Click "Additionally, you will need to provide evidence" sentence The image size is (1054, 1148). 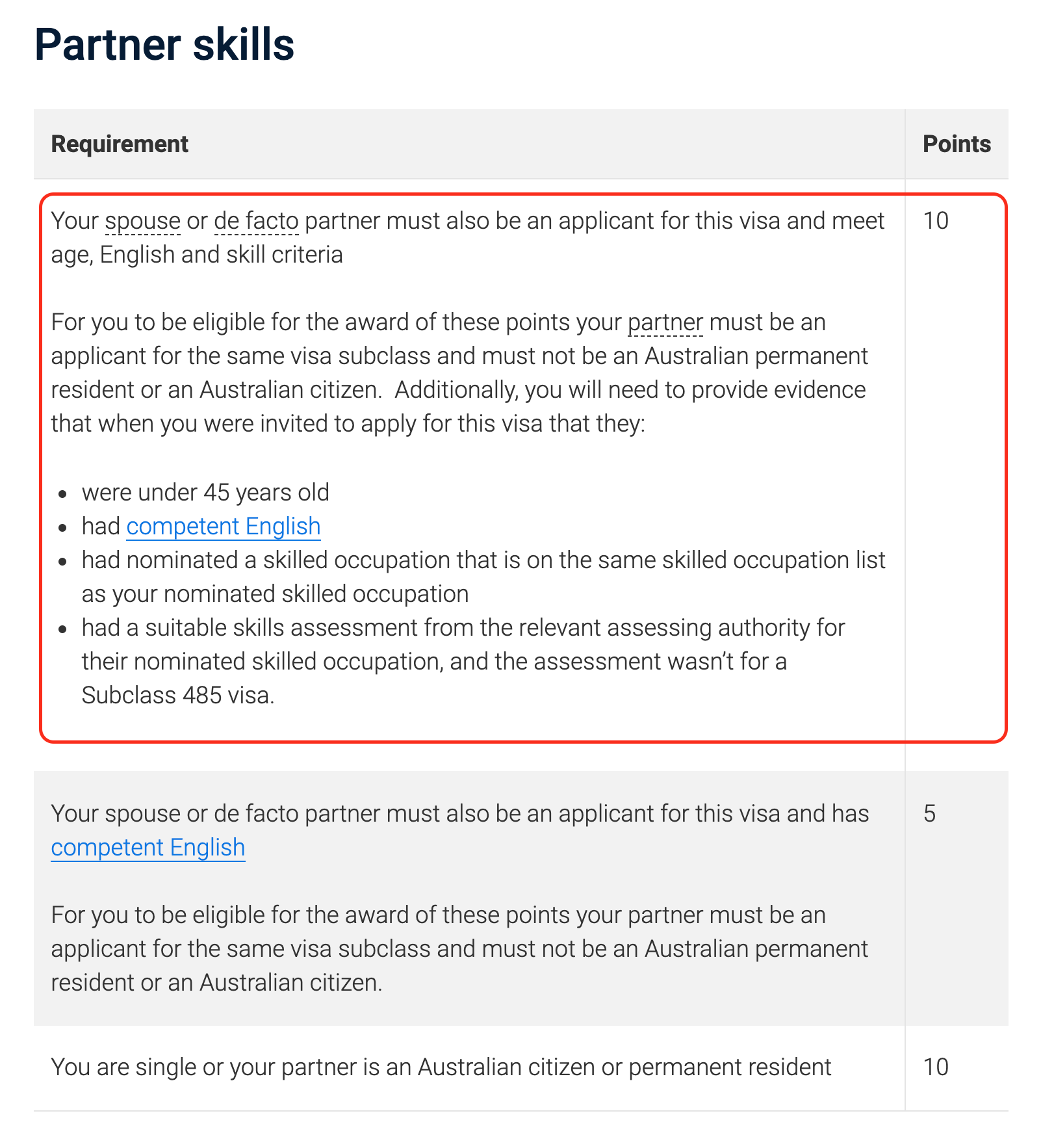click(x=630, y=390)
